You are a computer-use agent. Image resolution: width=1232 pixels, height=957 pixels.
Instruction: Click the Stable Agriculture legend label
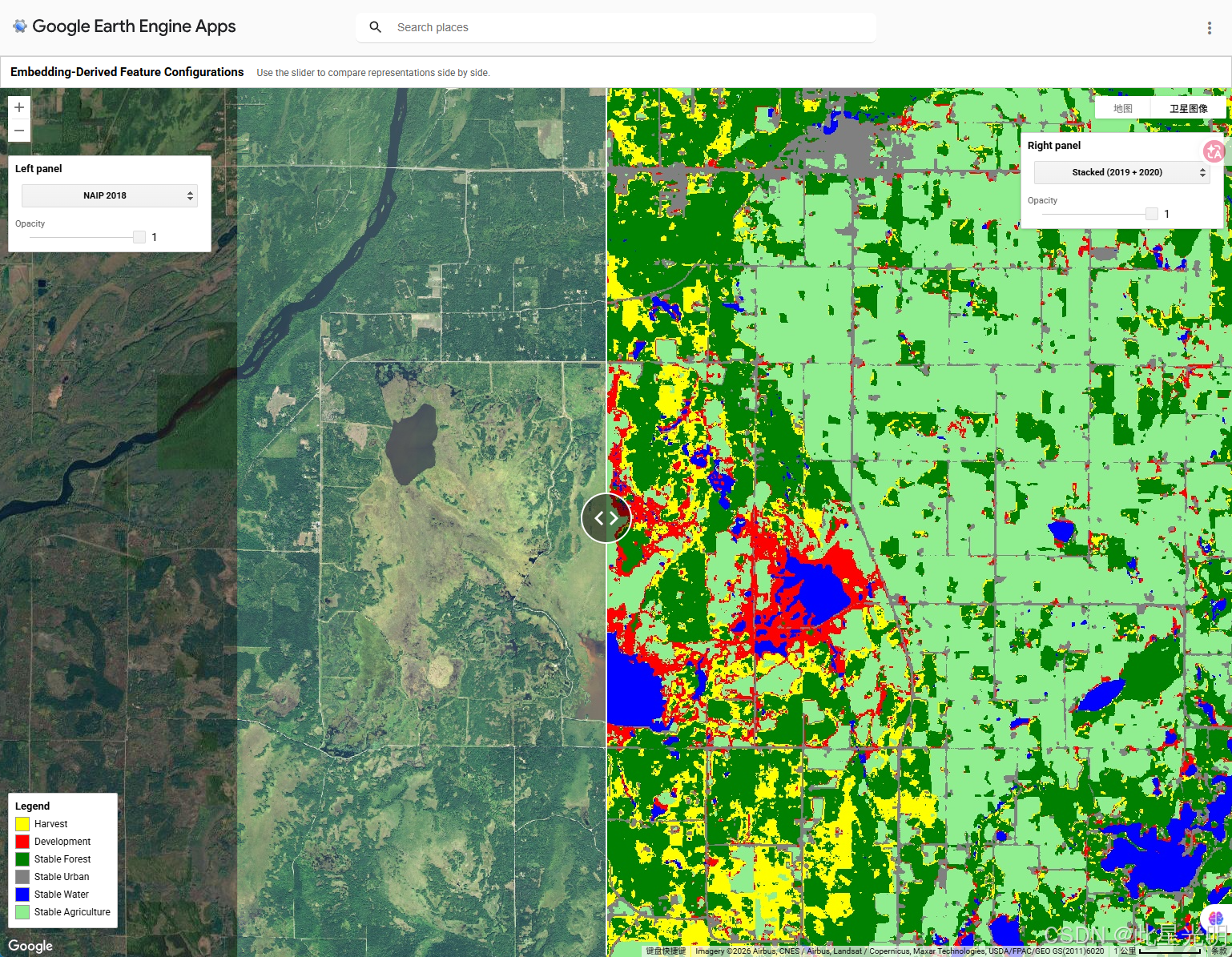point(72,912)
